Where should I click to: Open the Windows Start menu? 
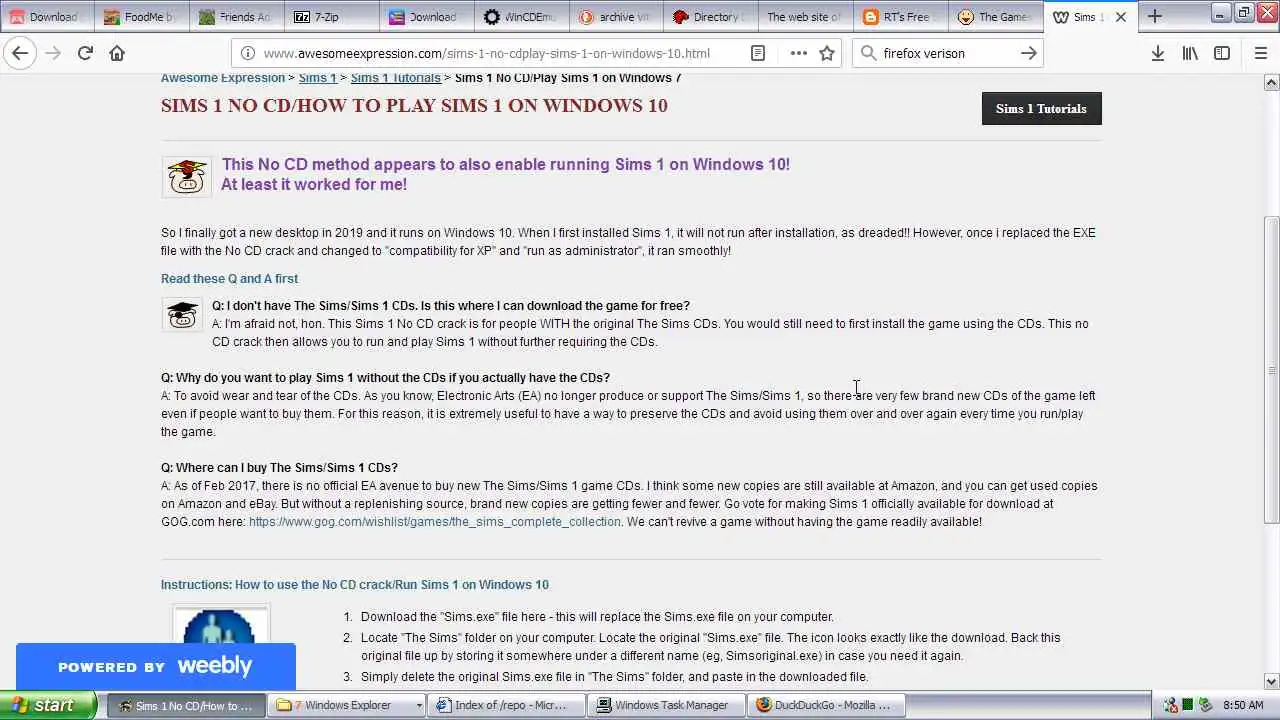coord(47,705)
